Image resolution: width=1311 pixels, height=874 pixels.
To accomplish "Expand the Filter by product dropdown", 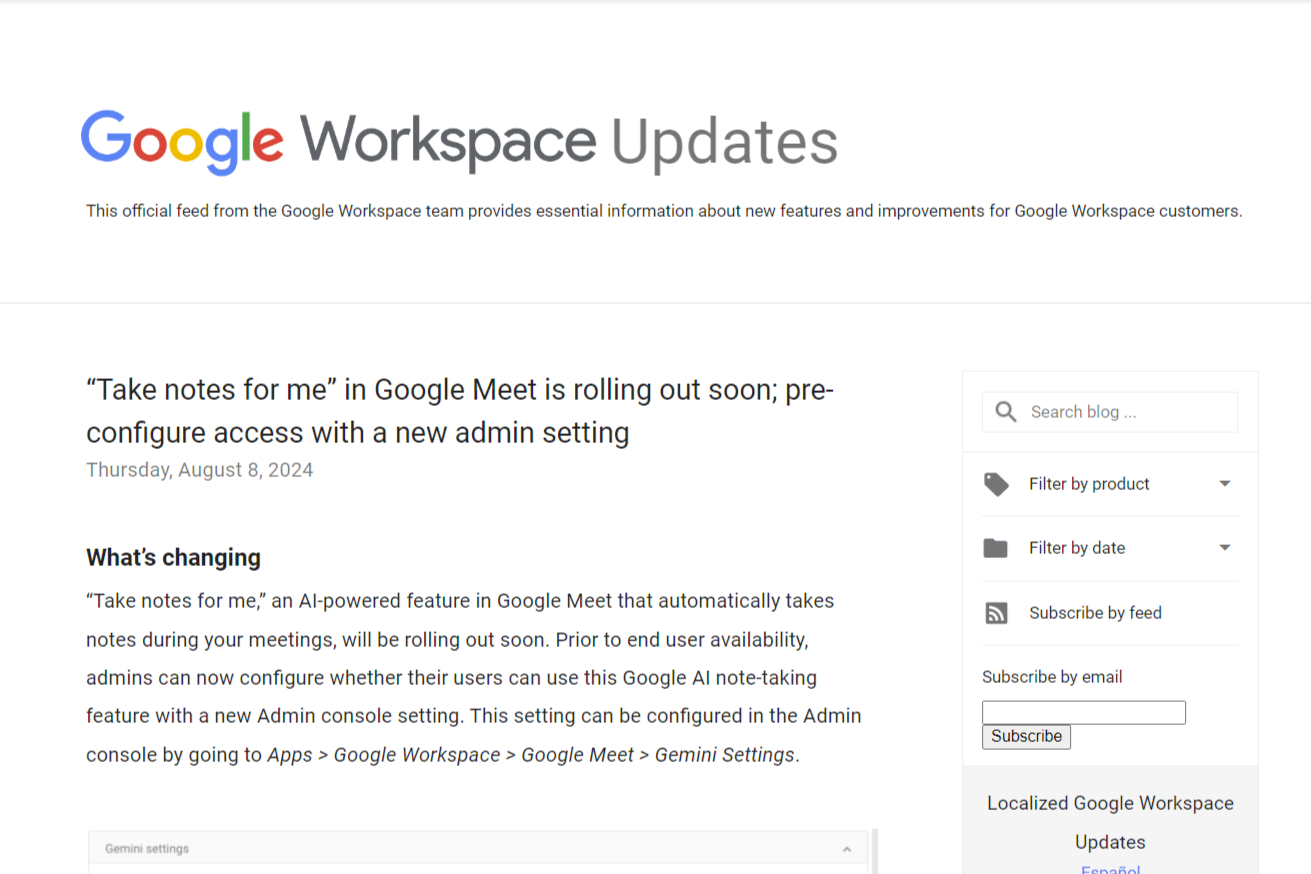I will pyautogui.click(x=1224, y=483).
